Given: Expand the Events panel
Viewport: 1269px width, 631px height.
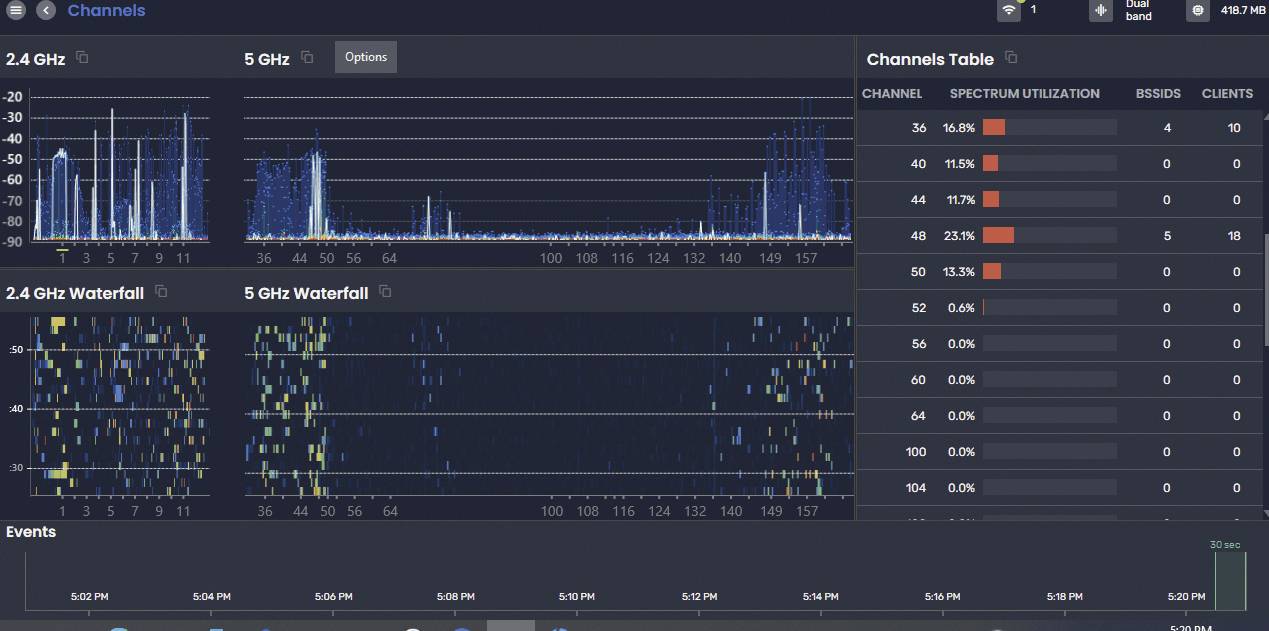Looking at the screenshot, I should coord(31,531).
